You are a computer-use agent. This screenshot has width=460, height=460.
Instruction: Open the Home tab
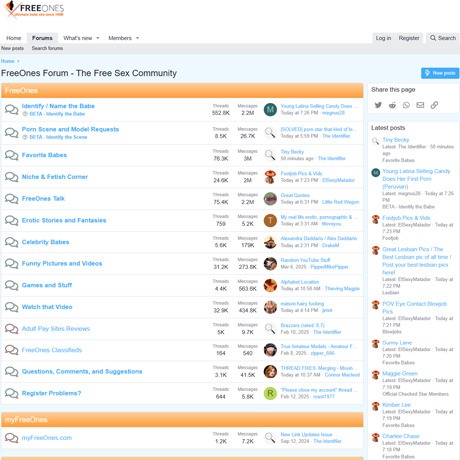pos(14,38)
